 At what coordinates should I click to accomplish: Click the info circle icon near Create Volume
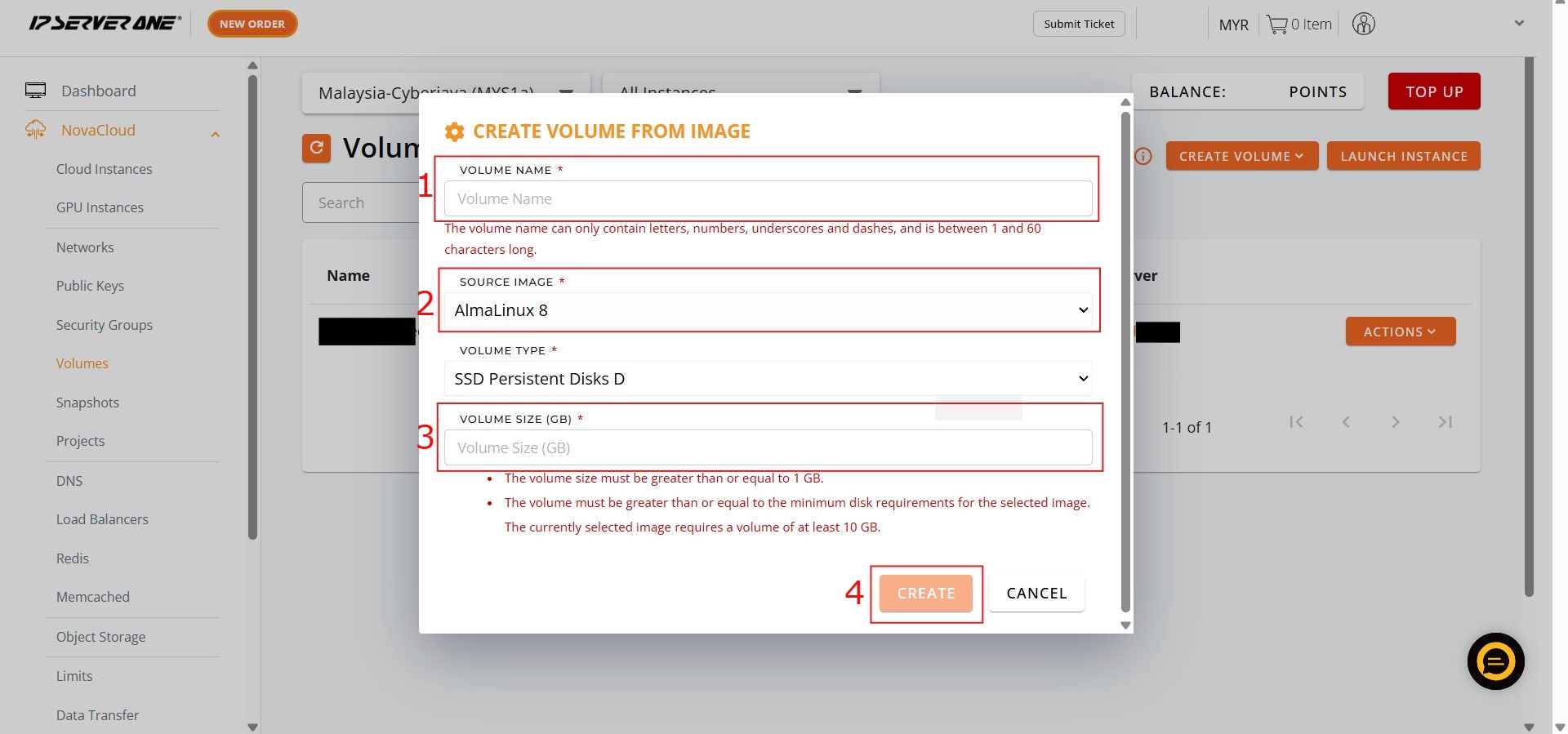(x=1143, y=156)
